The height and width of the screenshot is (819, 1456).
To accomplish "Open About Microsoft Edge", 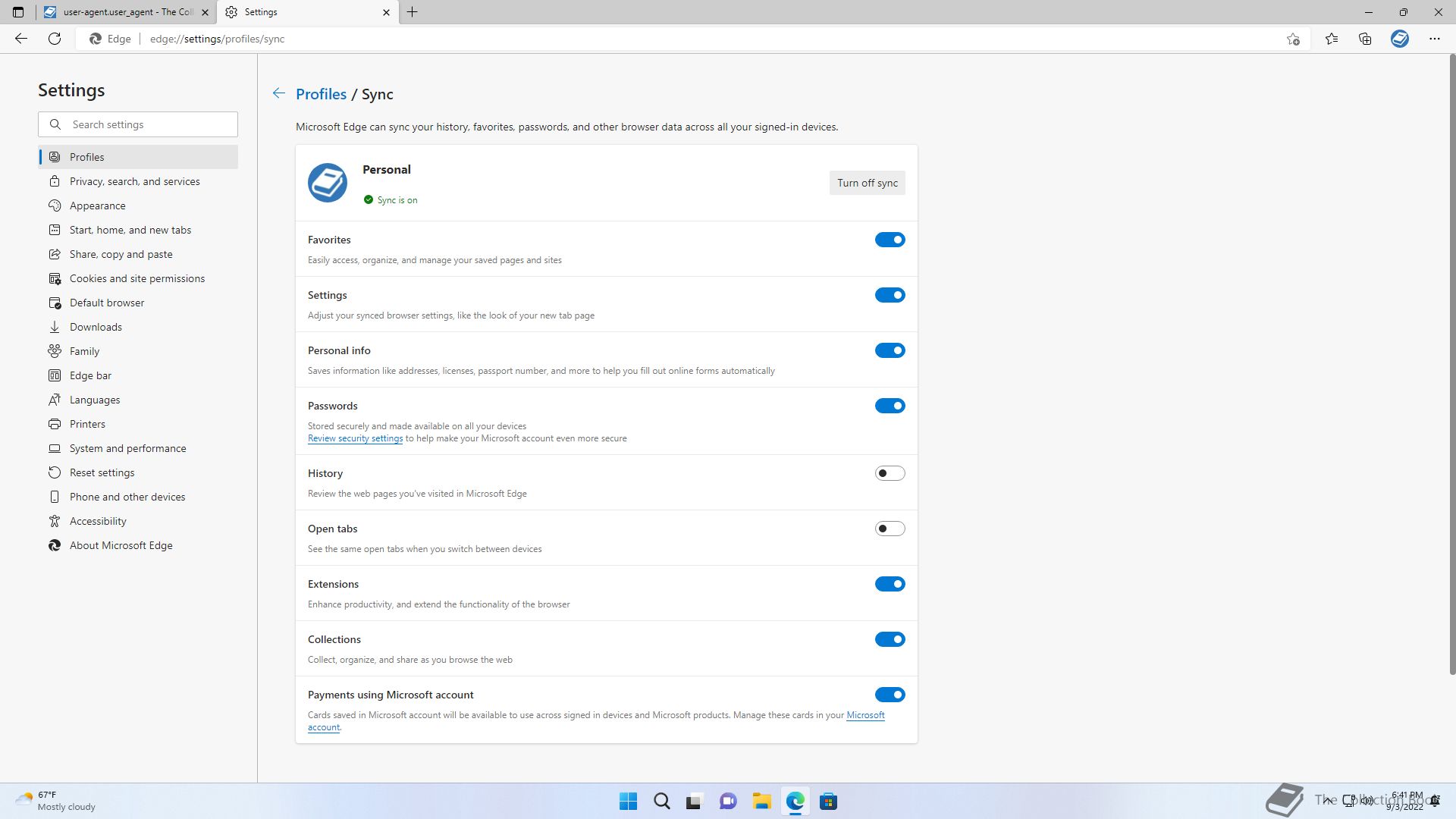I will pyautogui.click(x=138, y=545).
